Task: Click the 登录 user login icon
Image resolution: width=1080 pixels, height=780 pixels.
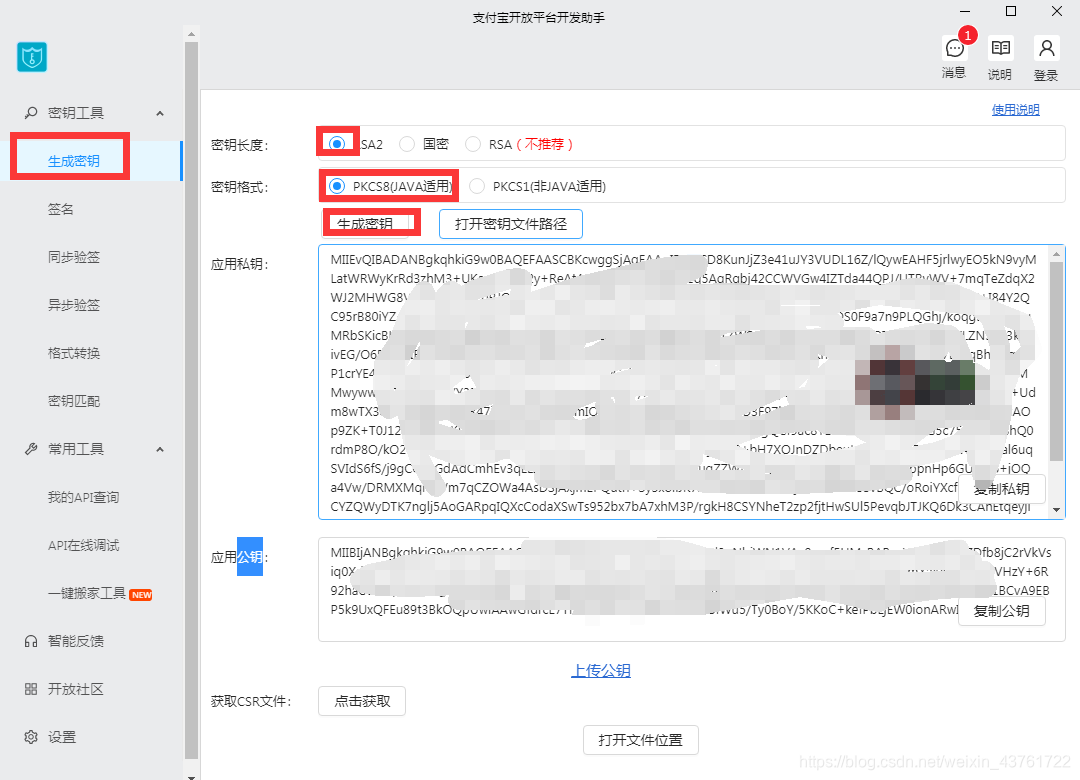Action: coord(1046,48)
